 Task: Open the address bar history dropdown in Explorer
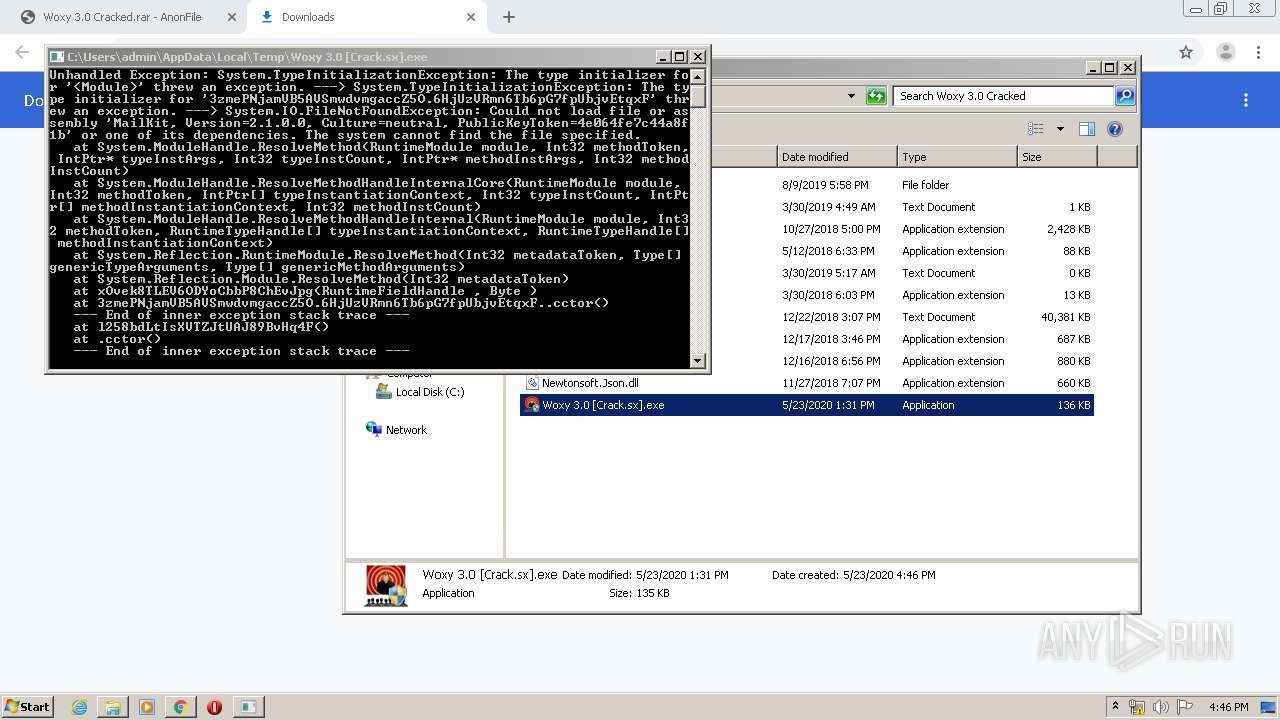point(851,96)
